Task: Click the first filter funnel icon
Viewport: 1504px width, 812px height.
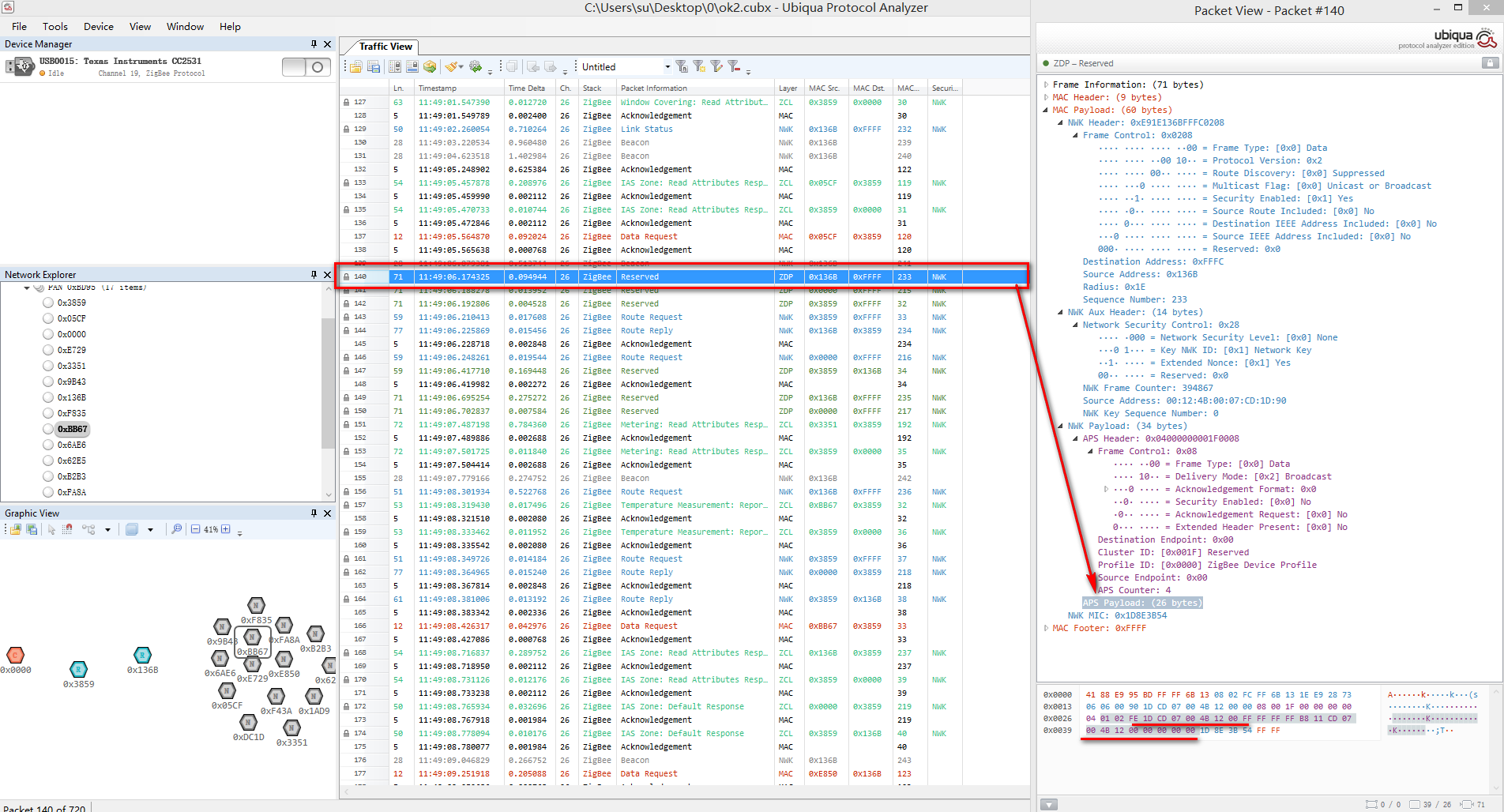Action: (x=682, y=67)
